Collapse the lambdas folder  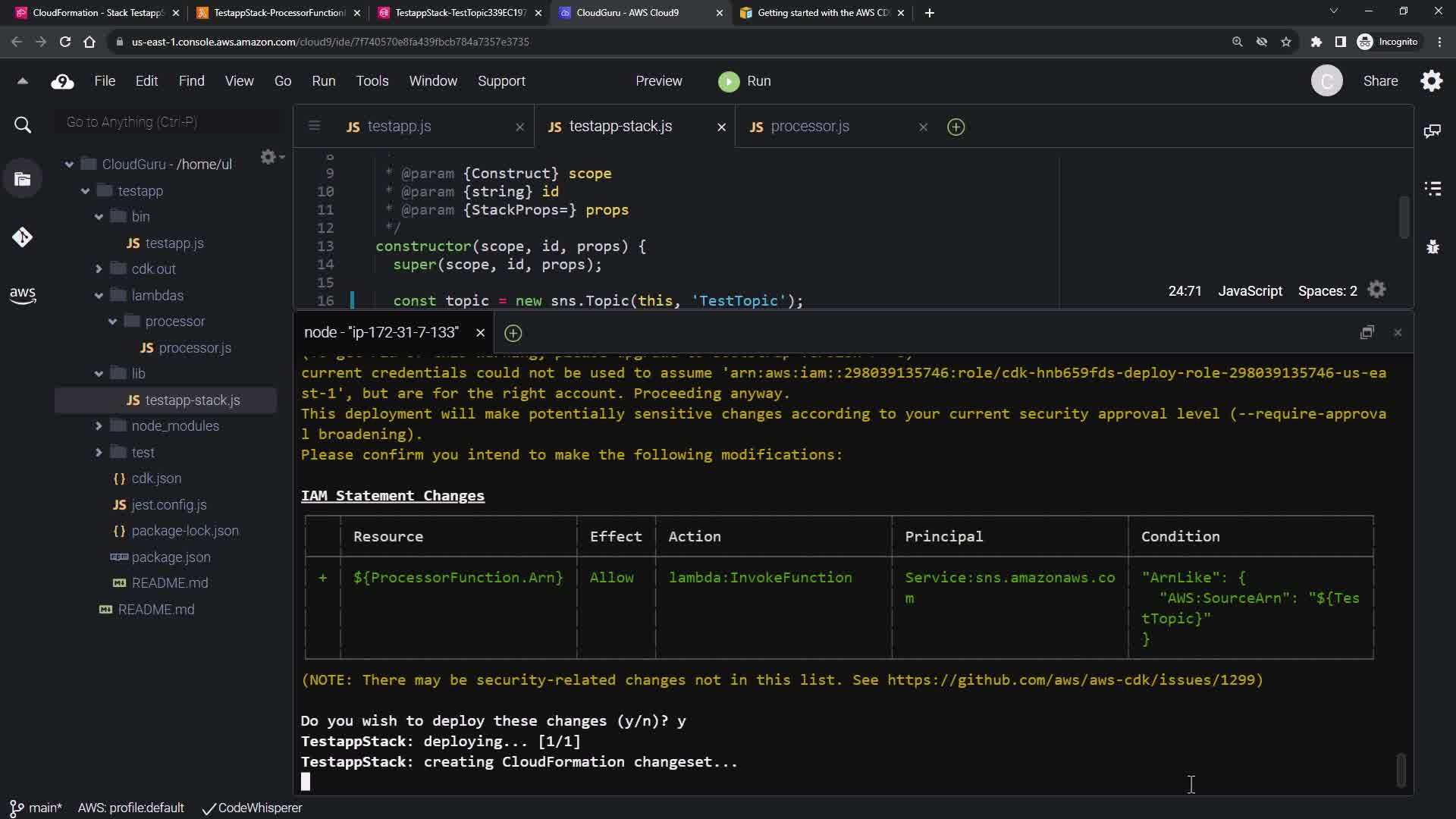pos(99,296)
